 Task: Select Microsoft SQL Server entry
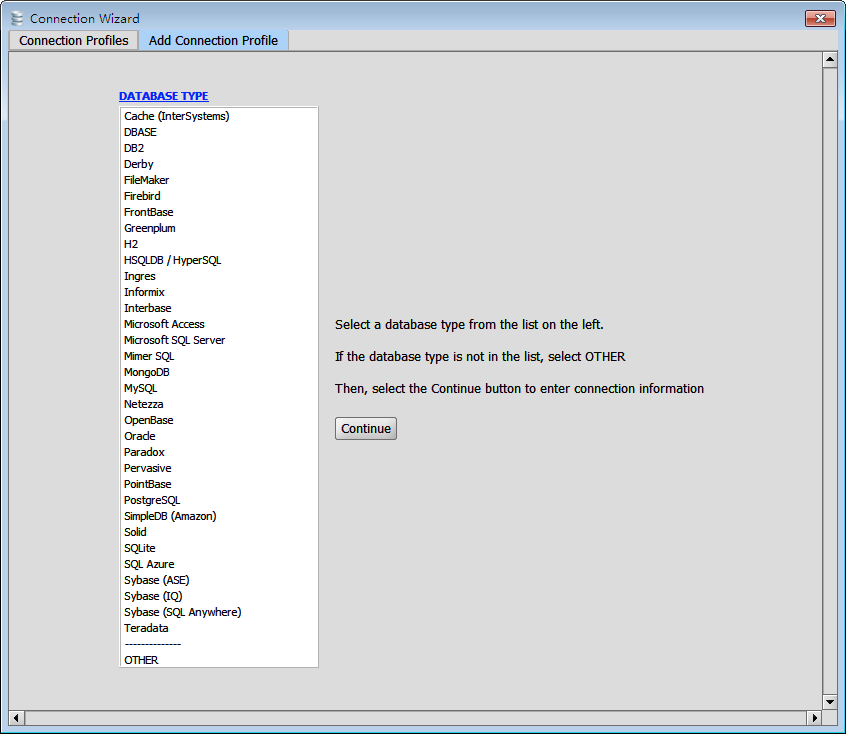point(219,340)
